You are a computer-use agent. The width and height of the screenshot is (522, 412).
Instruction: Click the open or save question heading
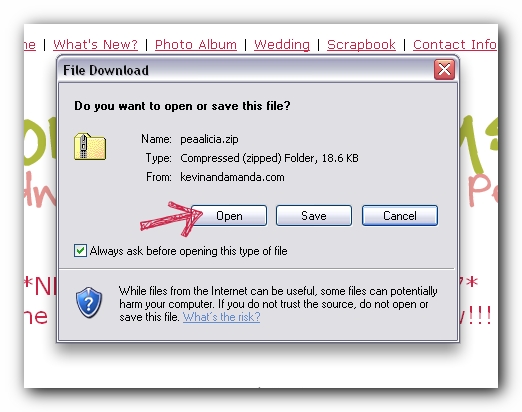pos(182,106)
